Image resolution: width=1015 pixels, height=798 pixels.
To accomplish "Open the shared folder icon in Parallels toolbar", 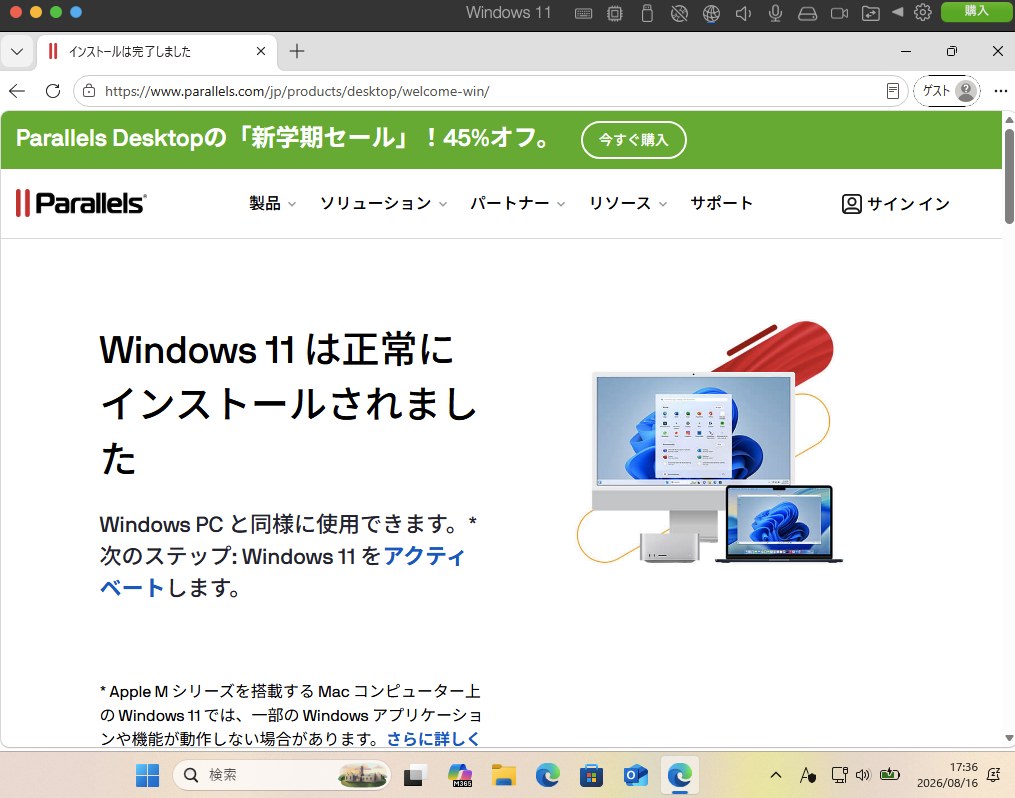I will 871,13.
